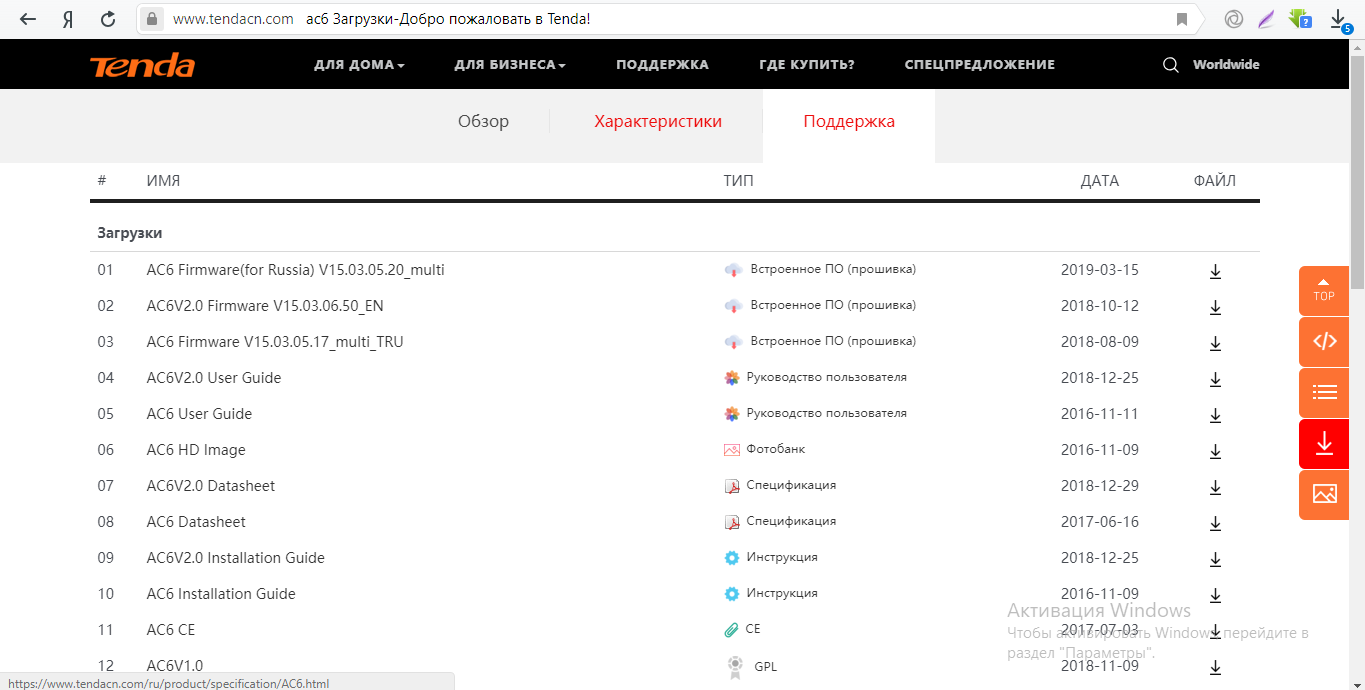The image size is (1365, 690).
Task: Bookmark this page in address bar
Action: click(x=1182, y=19)
